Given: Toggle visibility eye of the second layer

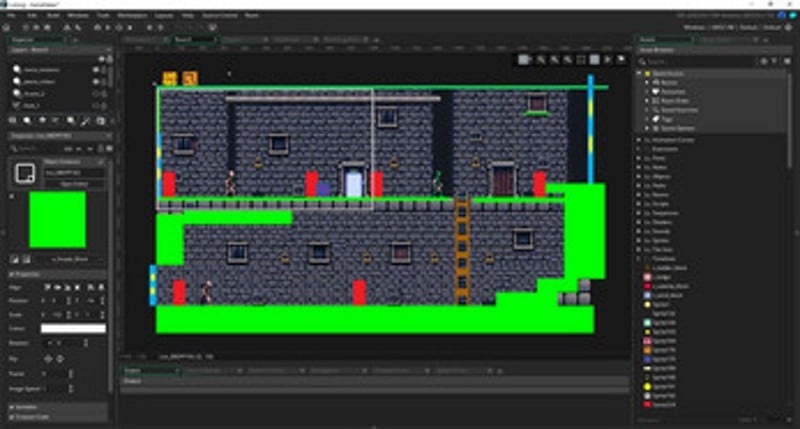Looking at the screenshot, I should [95, 81].
